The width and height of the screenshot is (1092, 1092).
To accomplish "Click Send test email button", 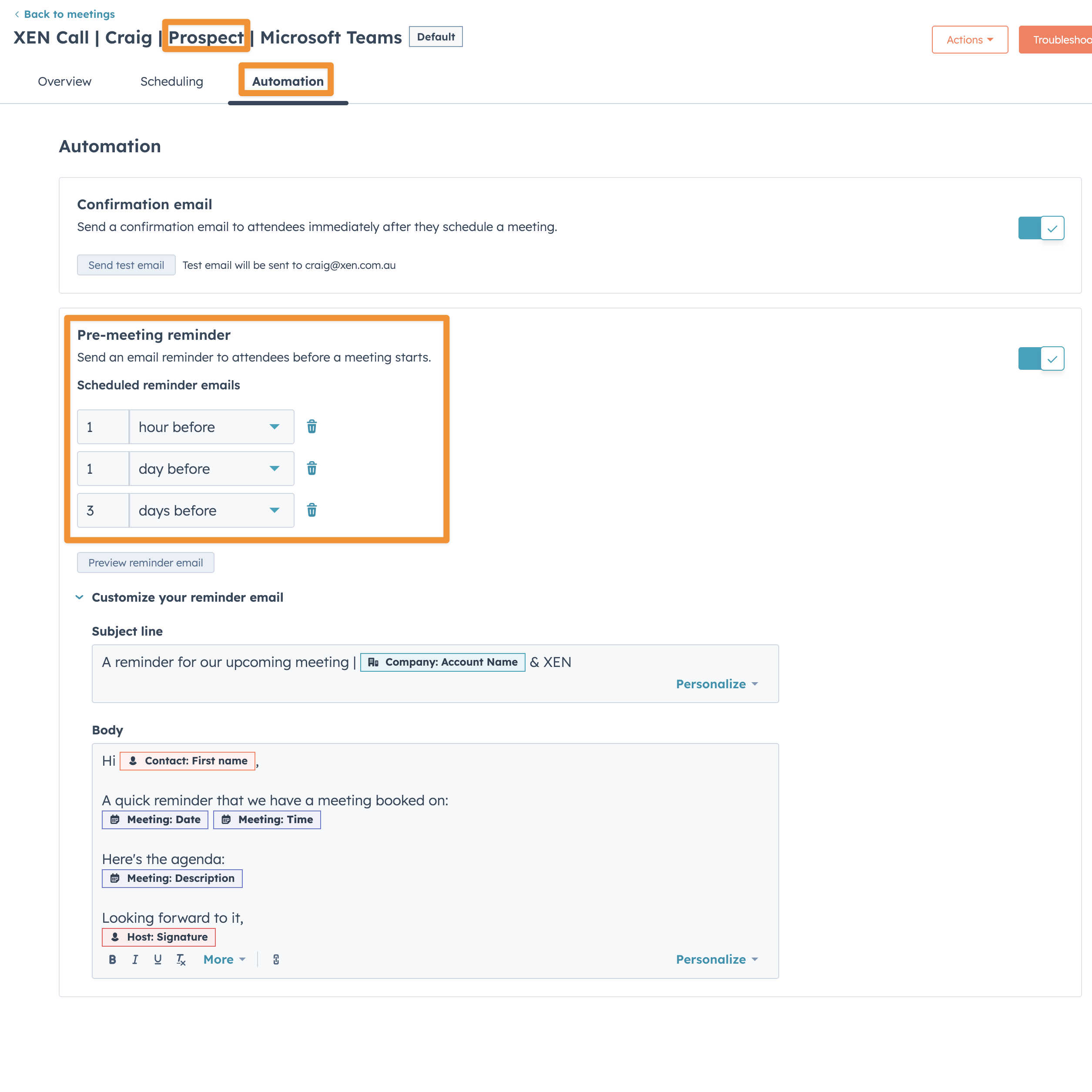I will click(x=126, y=265).
